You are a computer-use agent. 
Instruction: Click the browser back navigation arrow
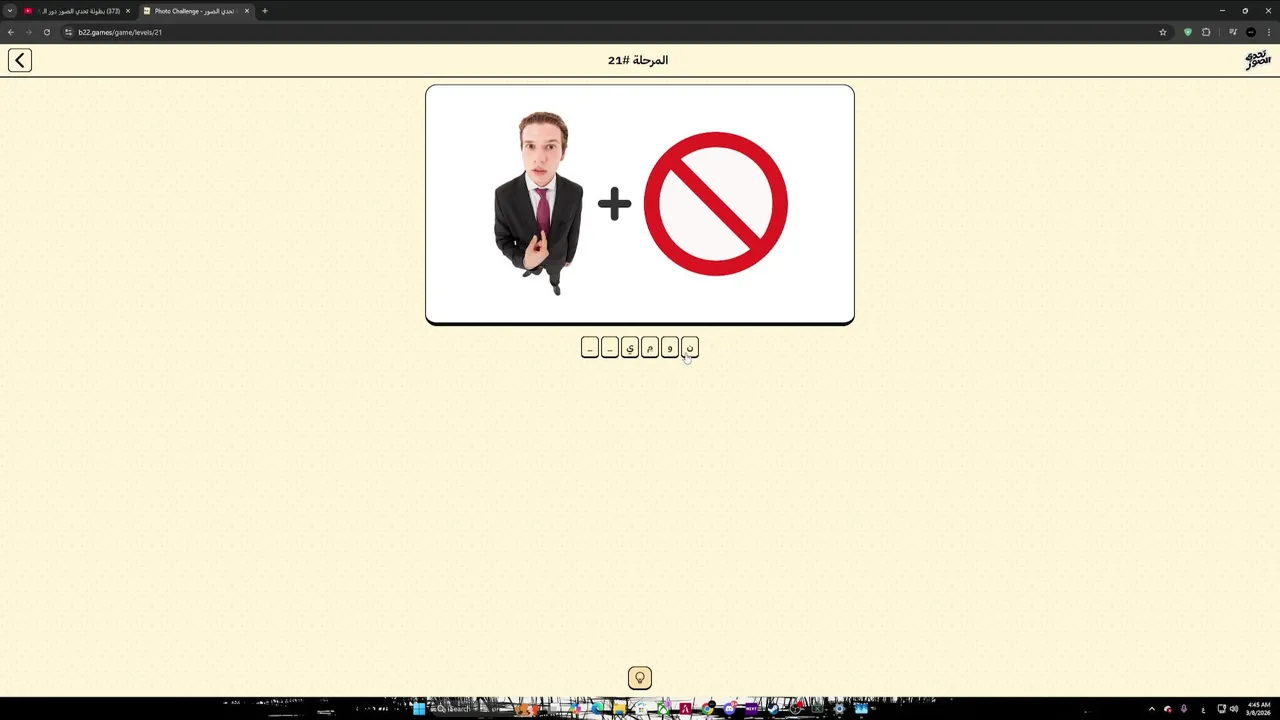click(11, 32)
